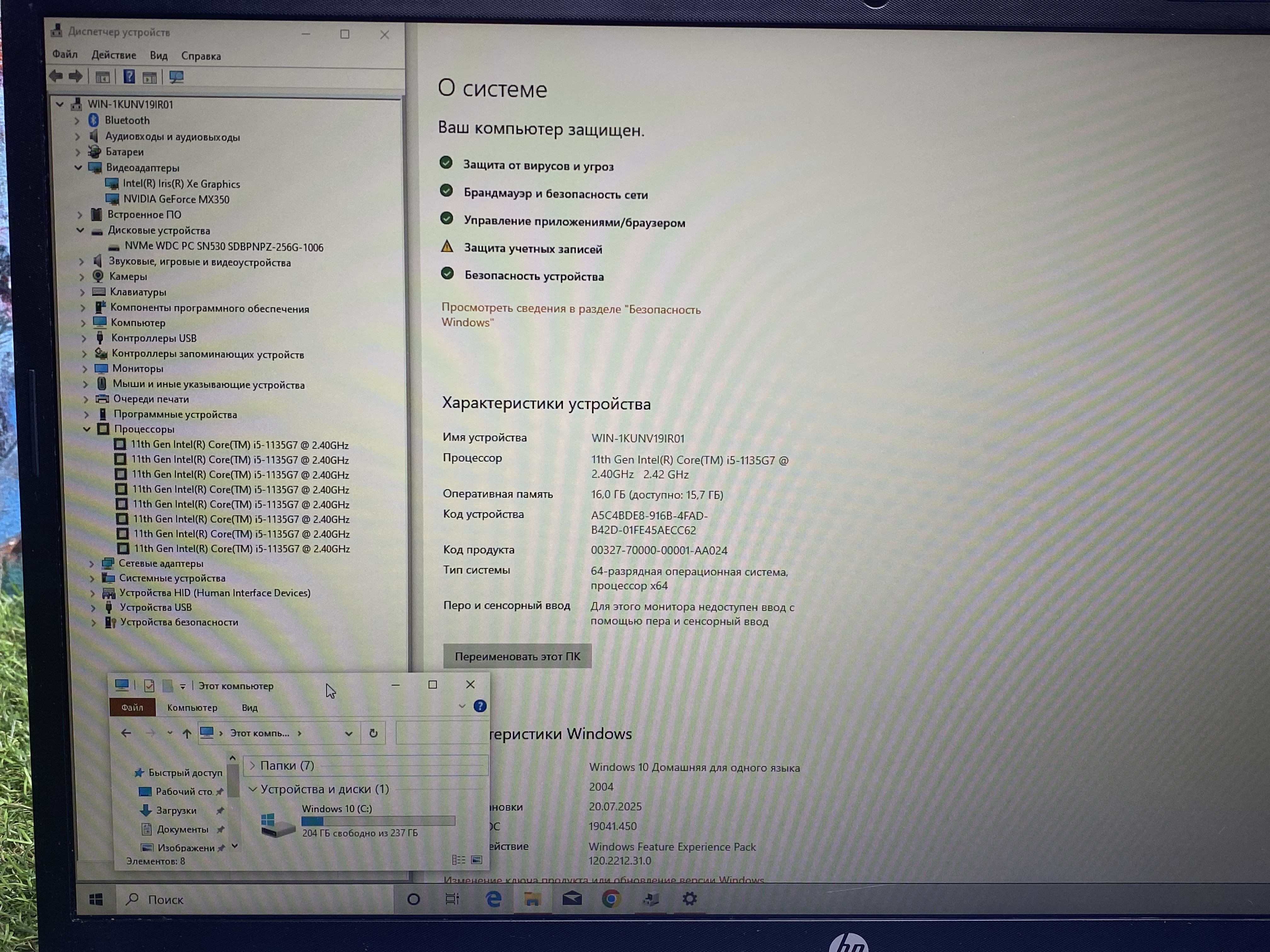Click the back arrow in Device Manager toolbar
Image resolution: width=1270 pixels, height=952 pixels.
[56, 76]
